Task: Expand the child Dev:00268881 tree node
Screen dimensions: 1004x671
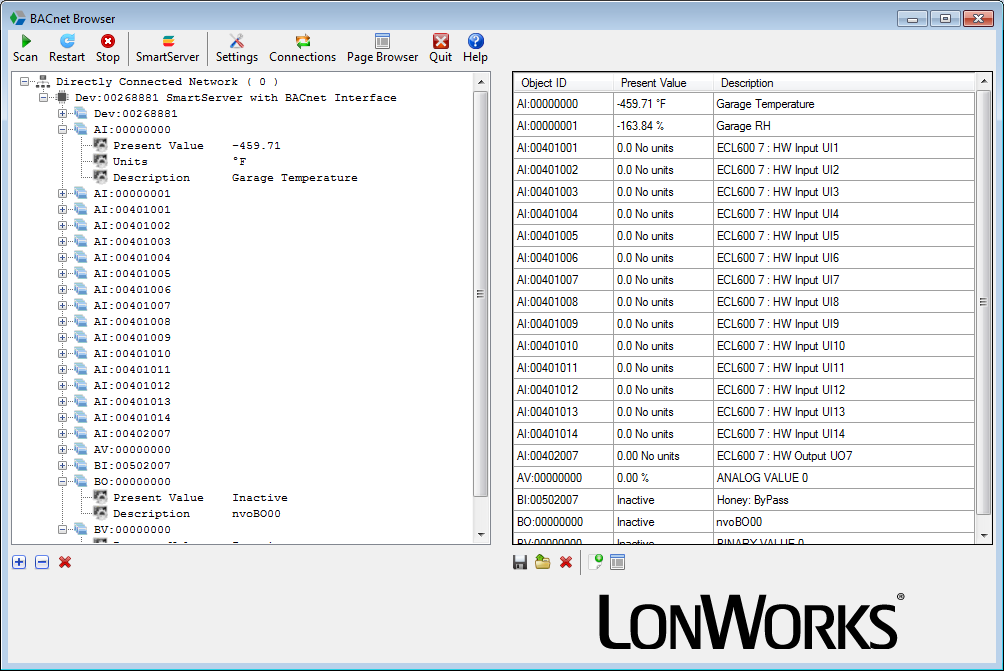Action: coord(62,113)
